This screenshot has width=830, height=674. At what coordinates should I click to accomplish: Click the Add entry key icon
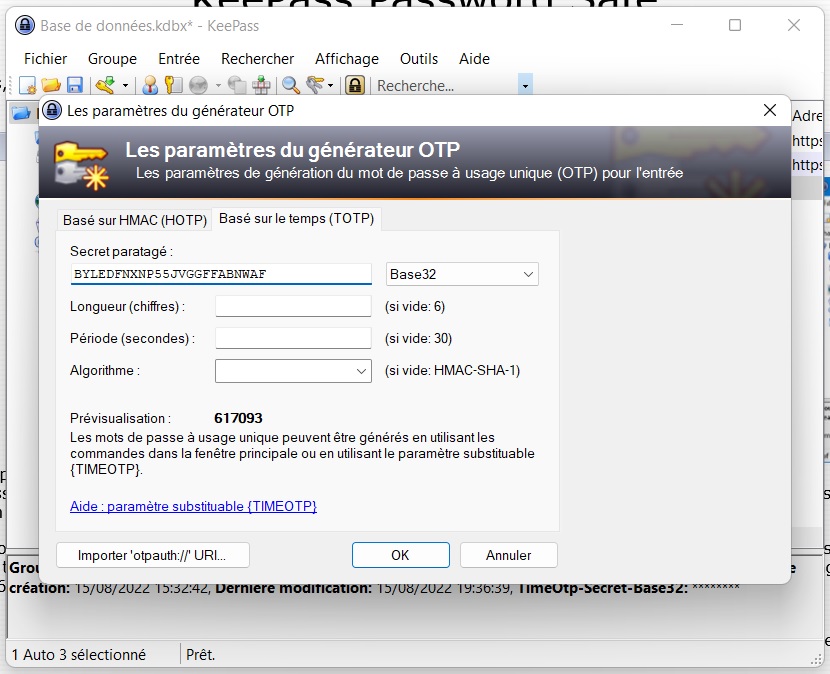[x=103, y=86]
